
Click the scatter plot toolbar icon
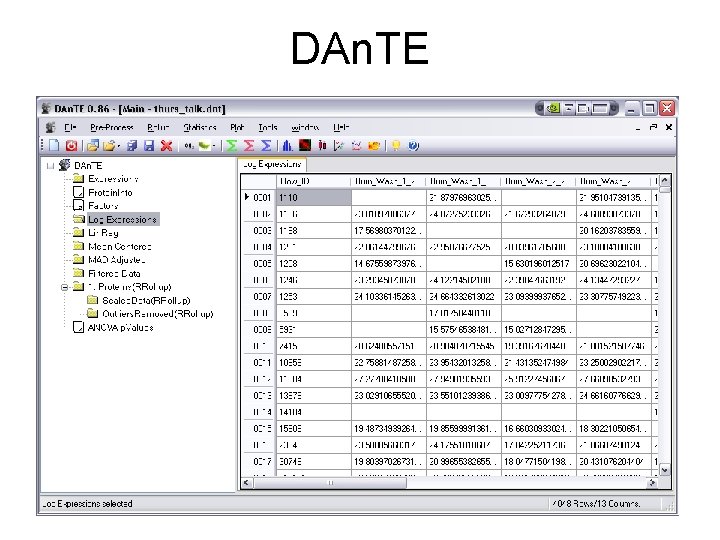coord(339,146)
